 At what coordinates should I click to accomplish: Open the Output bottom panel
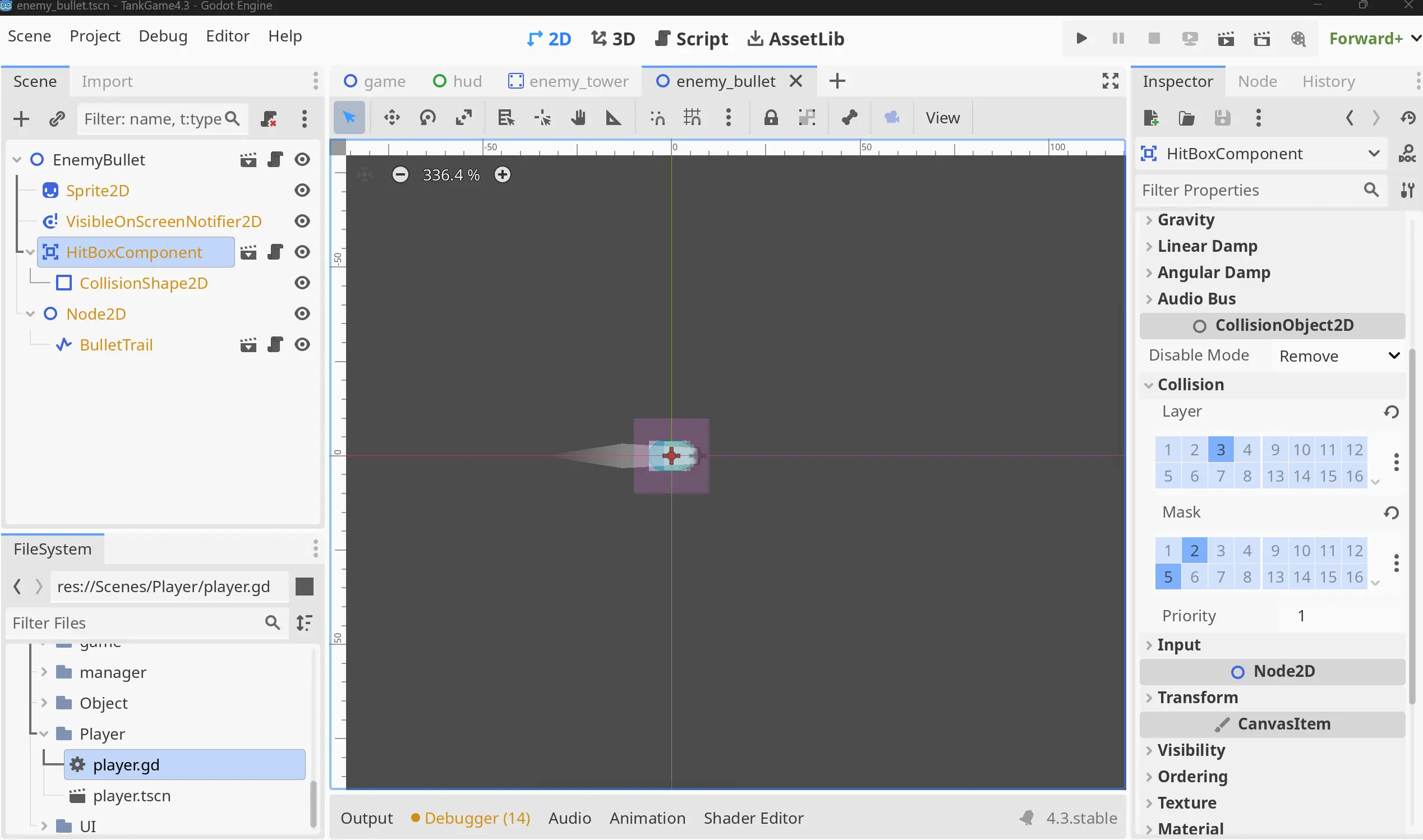coord(367,818)
